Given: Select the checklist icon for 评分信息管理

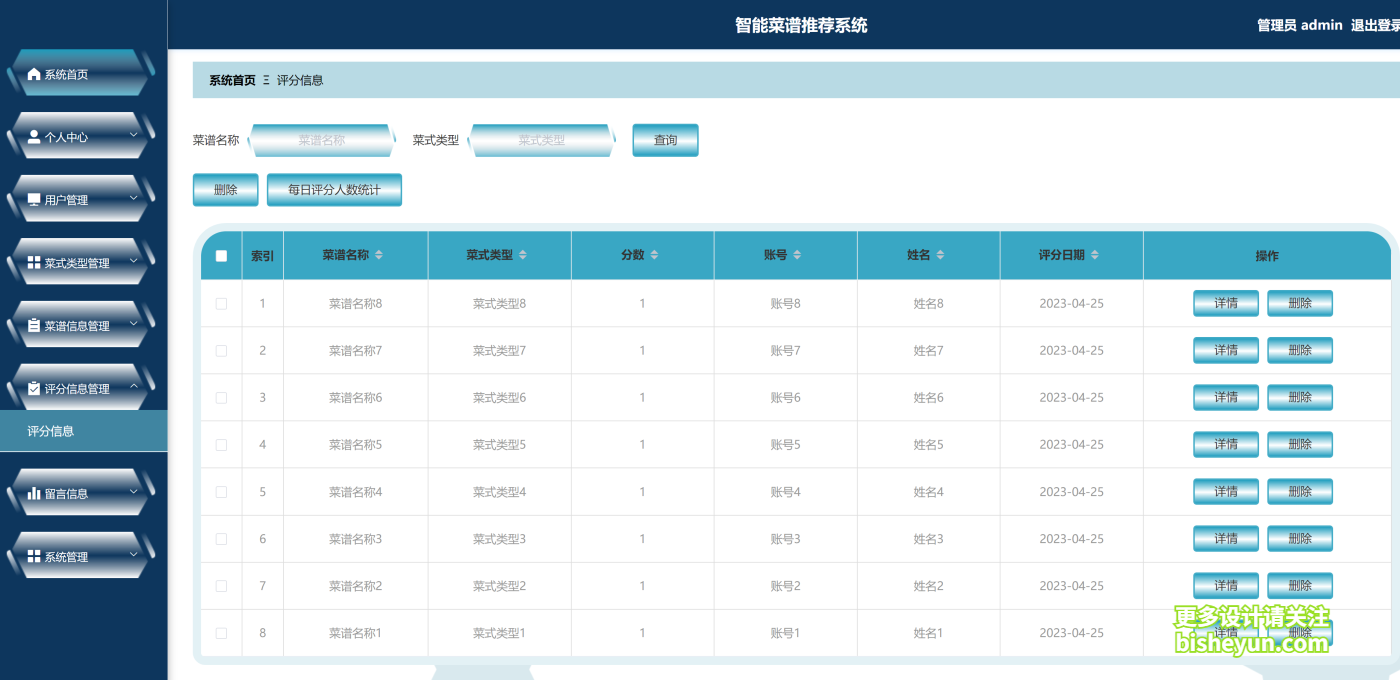Looking at the screenshot, I should click(33, 386).
